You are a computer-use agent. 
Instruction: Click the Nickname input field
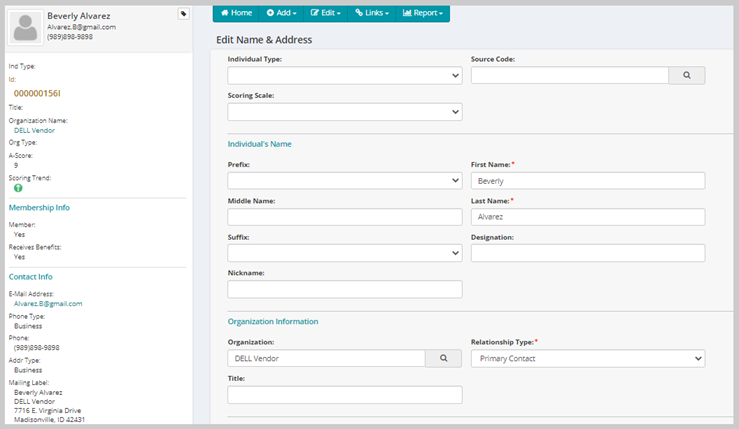tap(345, 289)
